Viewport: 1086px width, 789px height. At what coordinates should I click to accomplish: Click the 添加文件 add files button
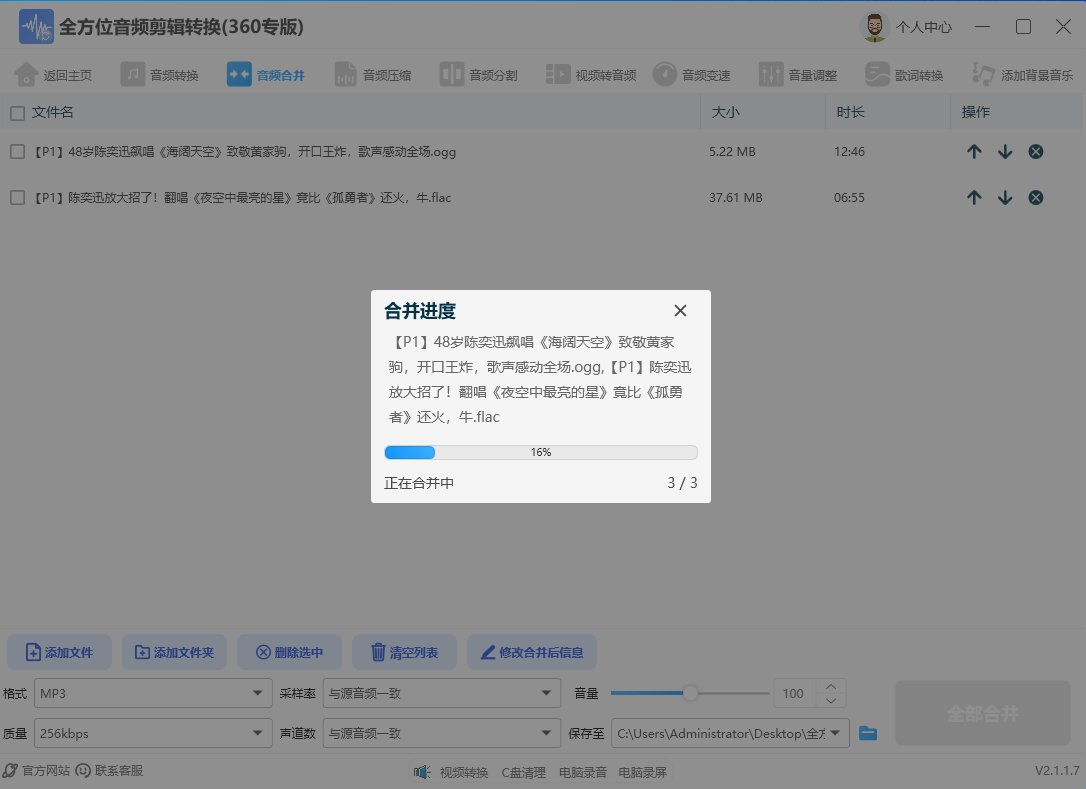(59, 651)
